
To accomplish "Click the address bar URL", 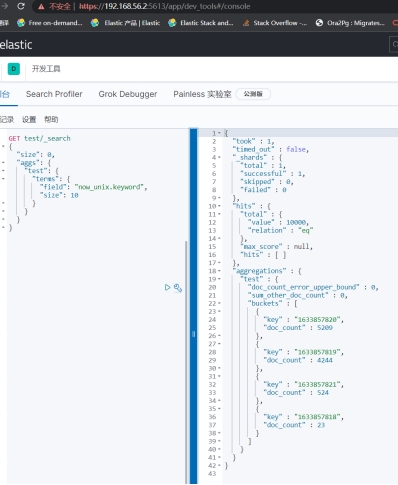I will click(x=164, y=6).
